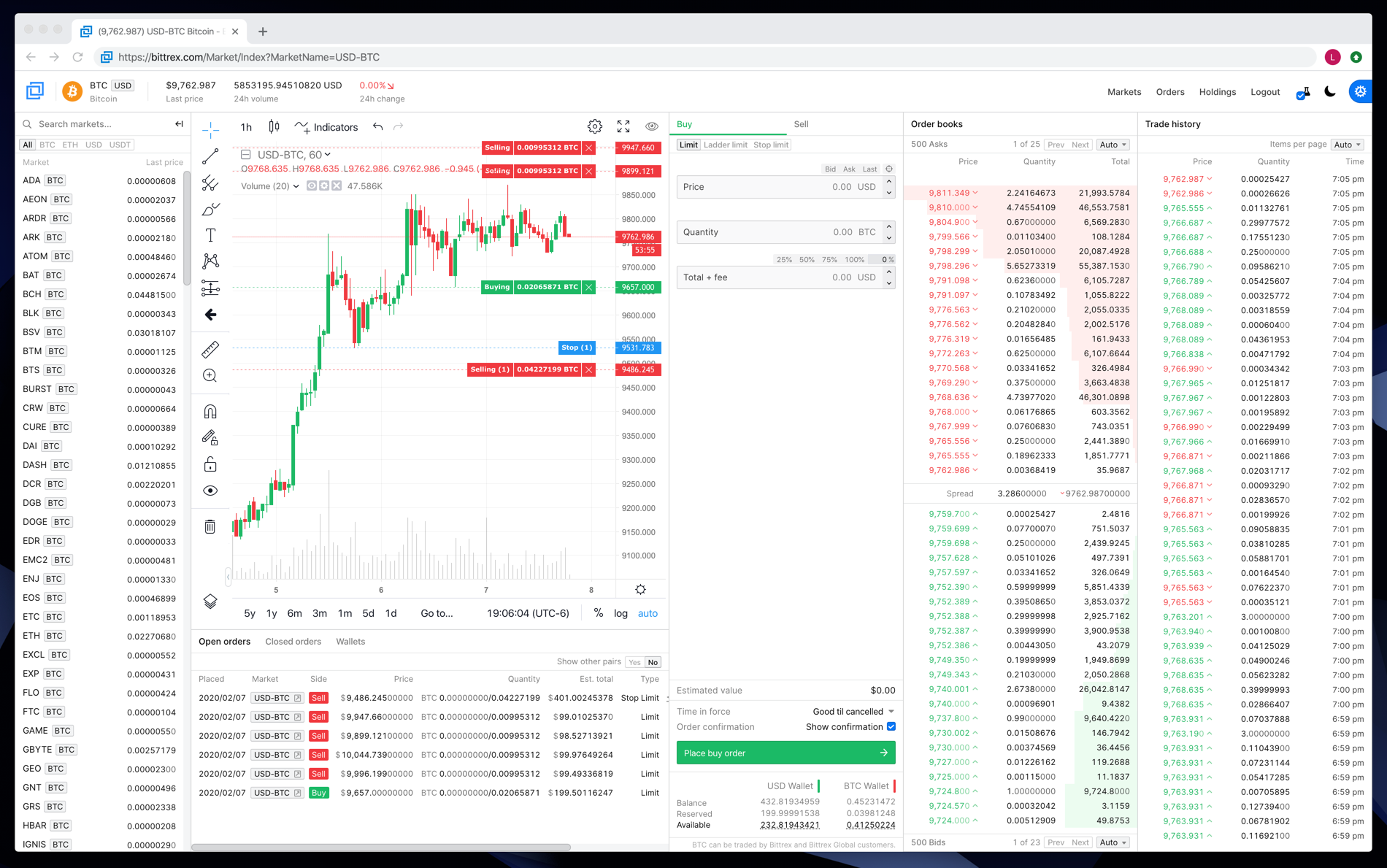
Task: Open Asks Auto page-size dropdown
Action: [x=1113, y=145]
